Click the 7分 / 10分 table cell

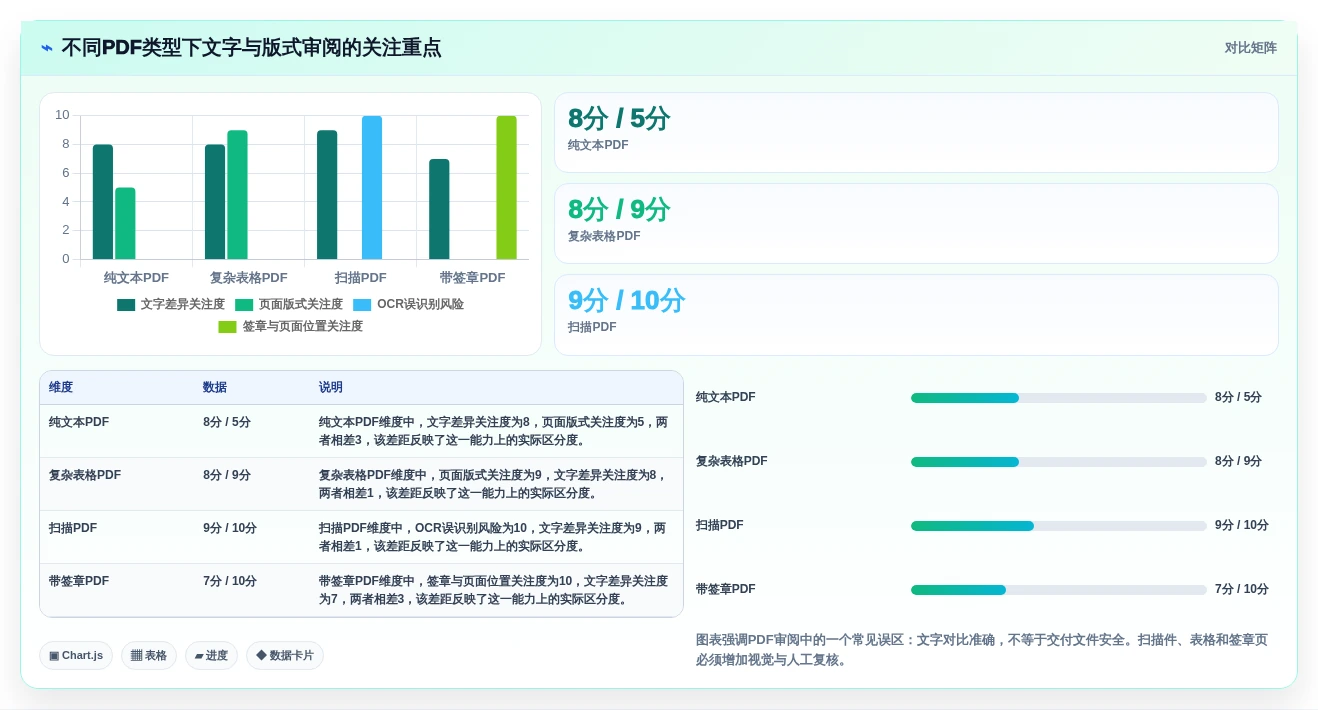[230, 582]
